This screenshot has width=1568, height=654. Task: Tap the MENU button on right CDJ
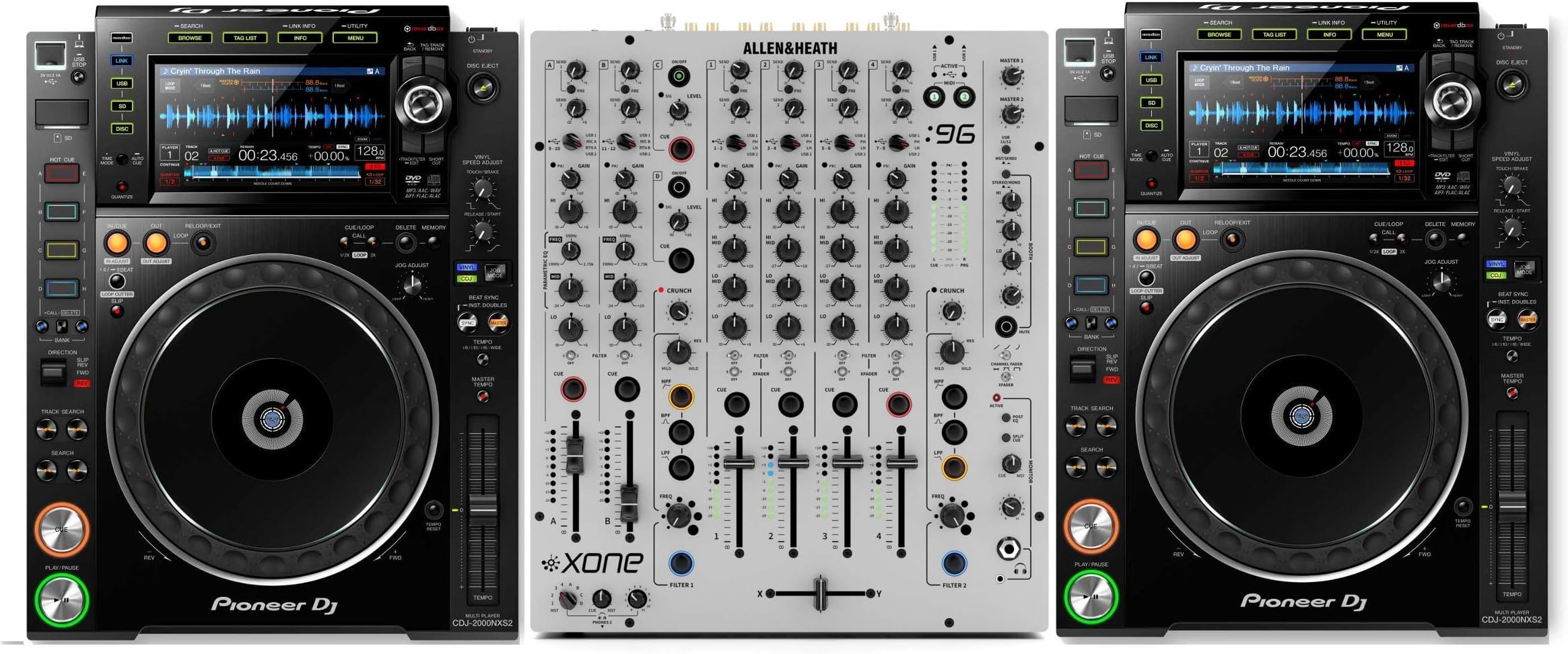click(1385, 35)
